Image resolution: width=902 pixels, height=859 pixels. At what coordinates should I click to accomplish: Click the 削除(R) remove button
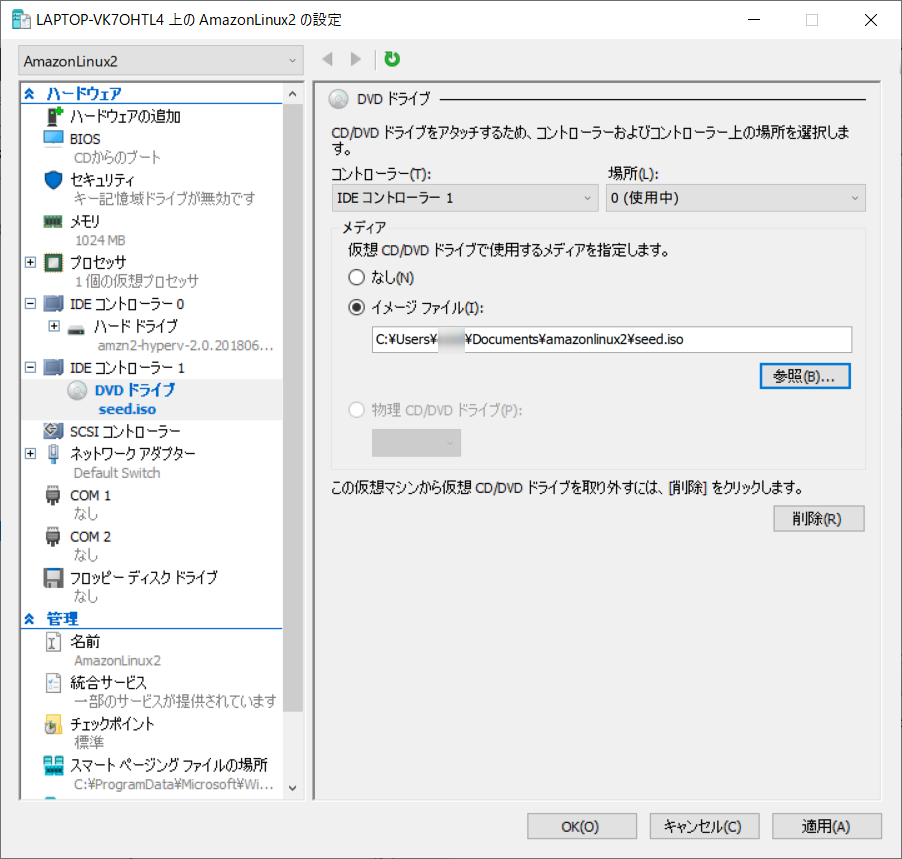point(818,518)
